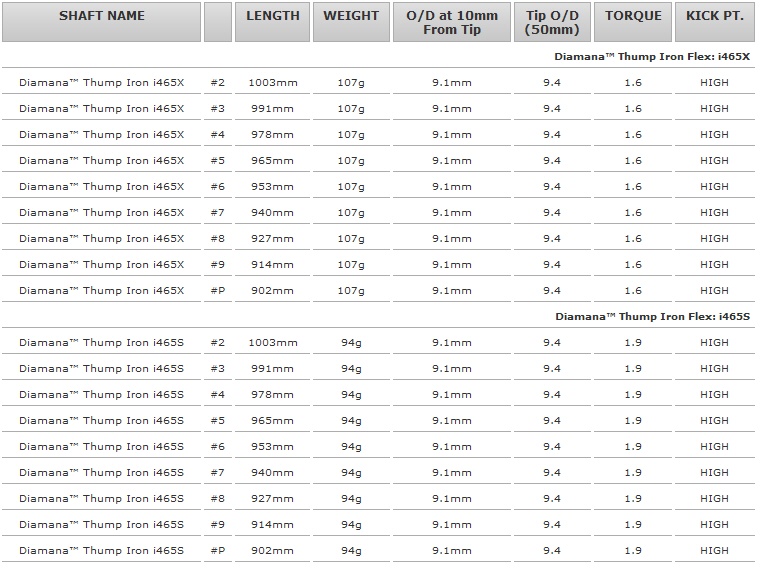Click 927mm in the i465X section
The height and width of the screenshot is (568, 763).
tap(272, 239)
